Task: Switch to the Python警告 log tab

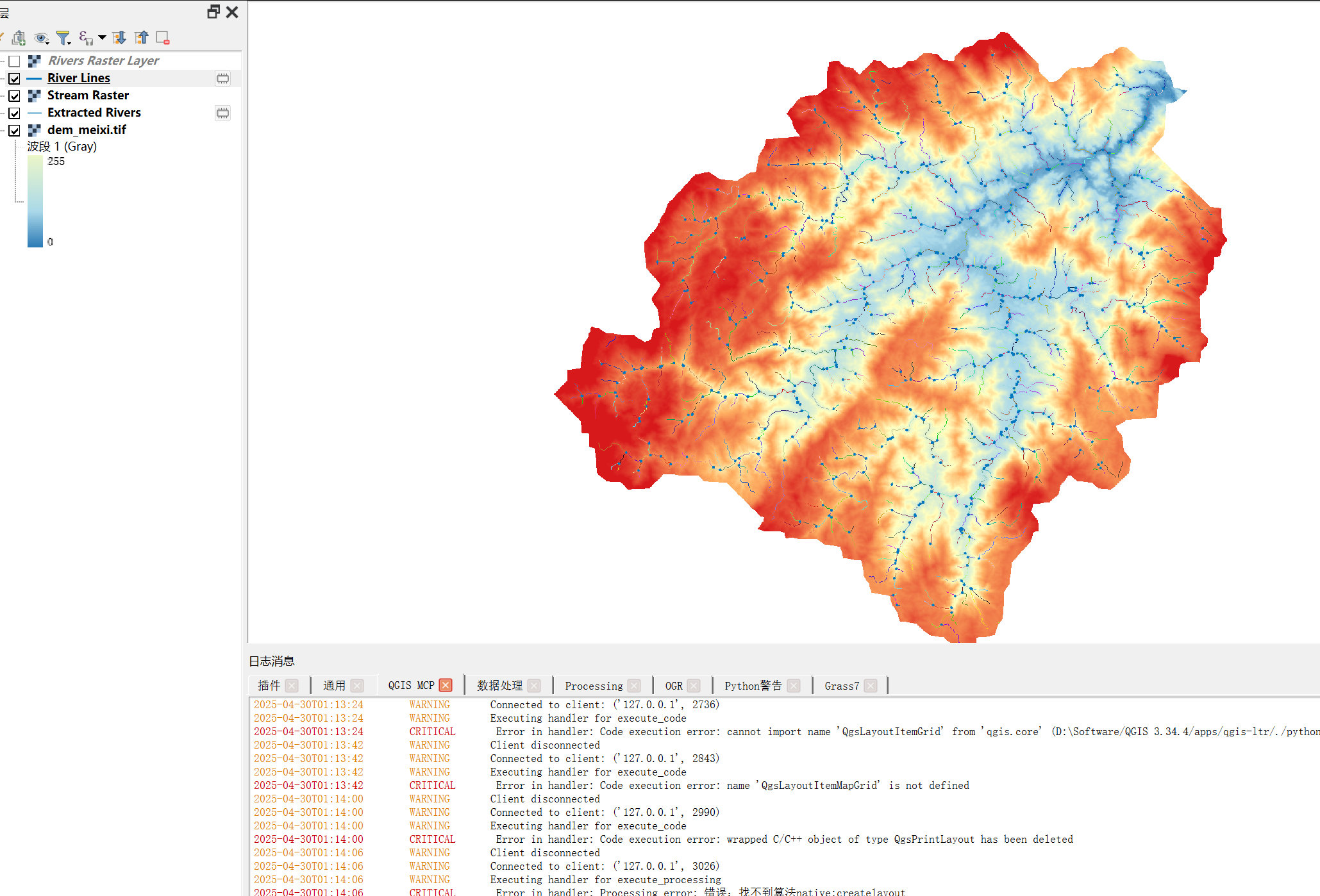Action: click(x=753, y=686)
